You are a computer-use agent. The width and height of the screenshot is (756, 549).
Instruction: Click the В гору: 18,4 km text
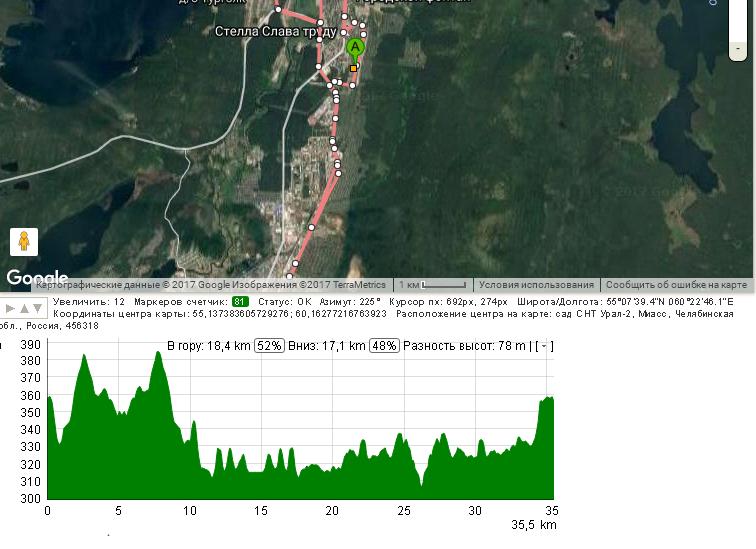tap(209, 346)
